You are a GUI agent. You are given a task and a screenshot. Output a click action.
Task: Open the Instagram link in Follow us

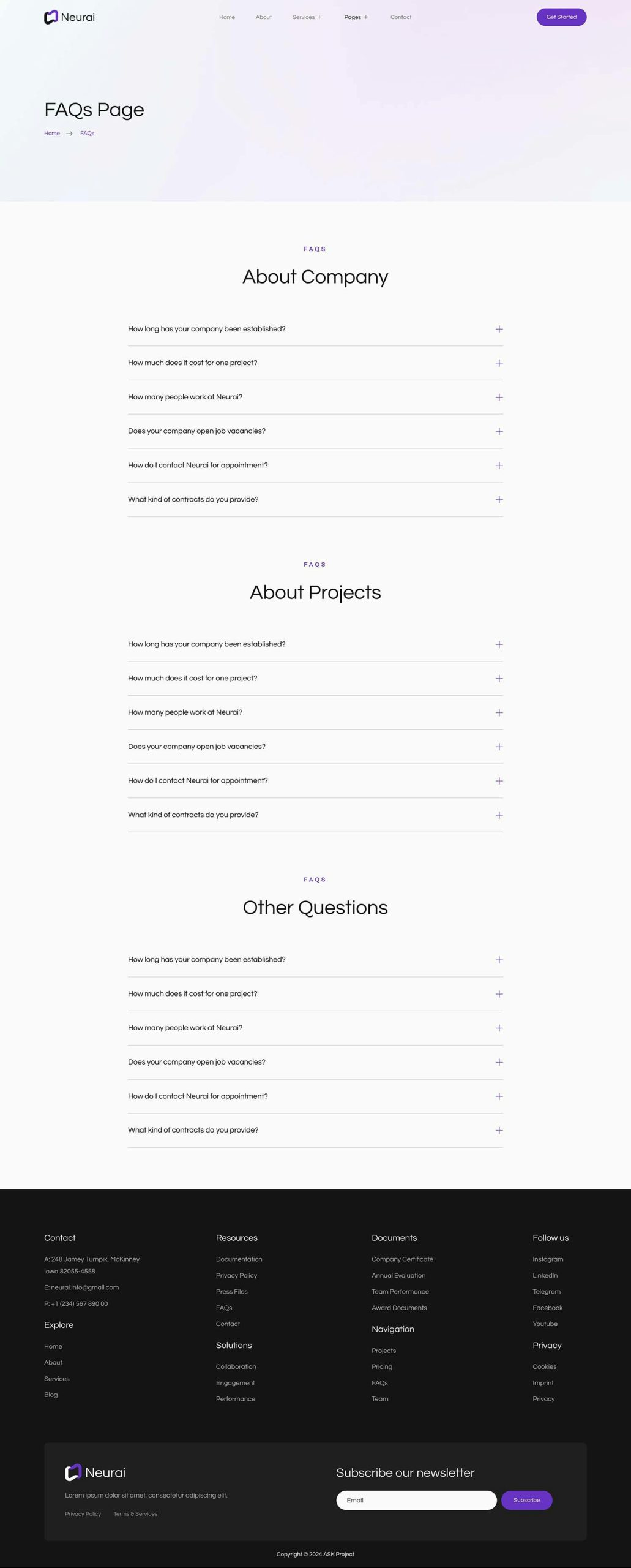point(548,1259)
